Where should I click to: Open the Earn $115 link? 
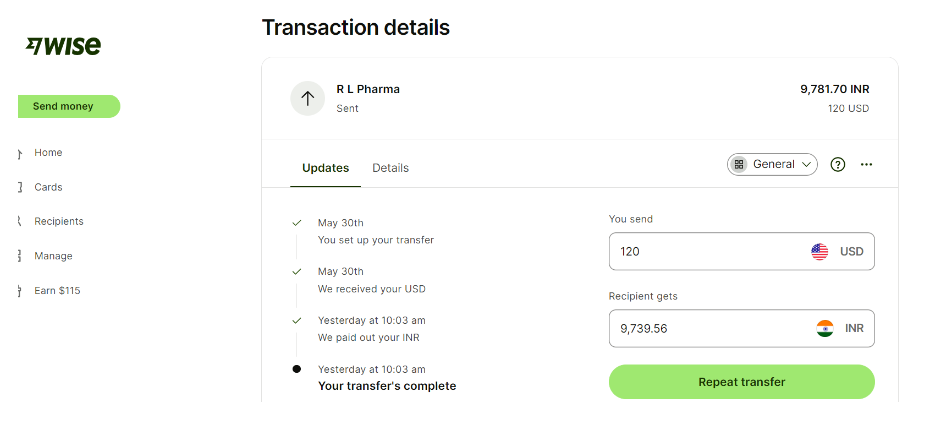(57, 290)
